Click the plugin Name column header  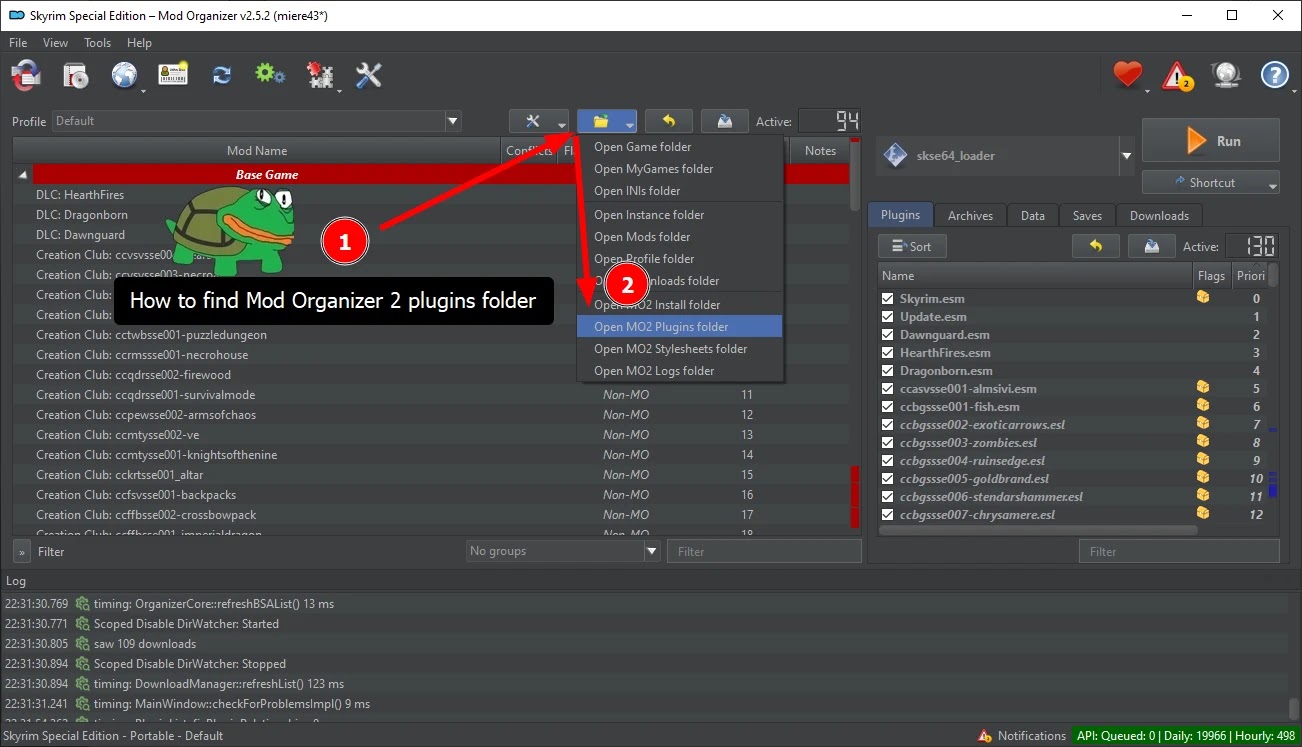(x=1035, y=276)
